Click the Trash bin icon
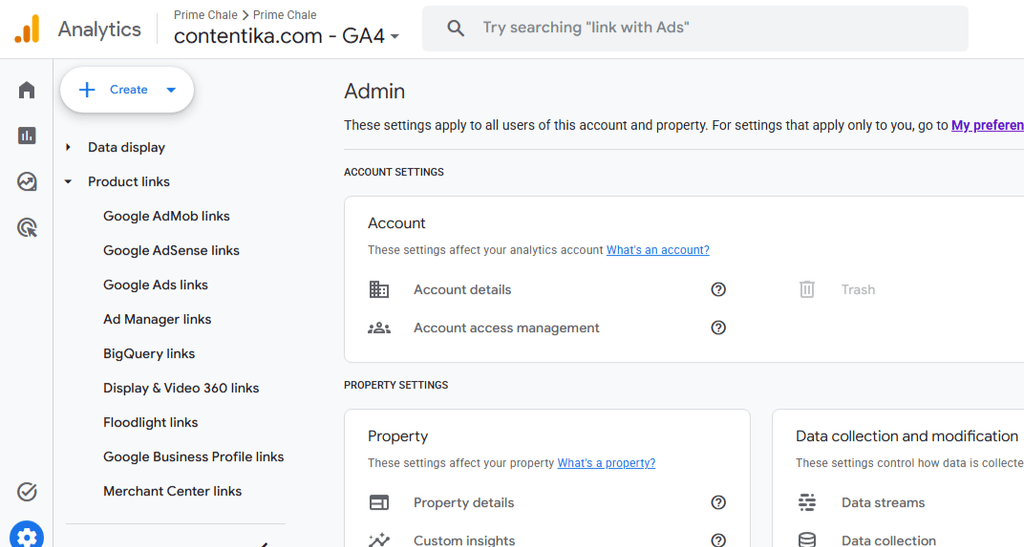1024x547 pixels. (807, 289)
